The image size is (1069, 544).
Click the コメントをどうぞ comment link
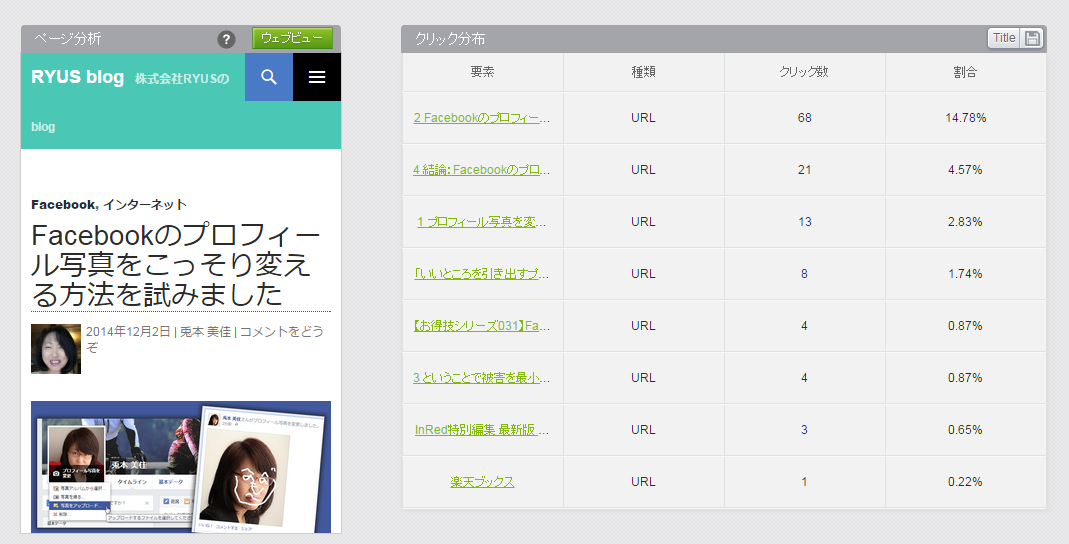coord(205,339)
